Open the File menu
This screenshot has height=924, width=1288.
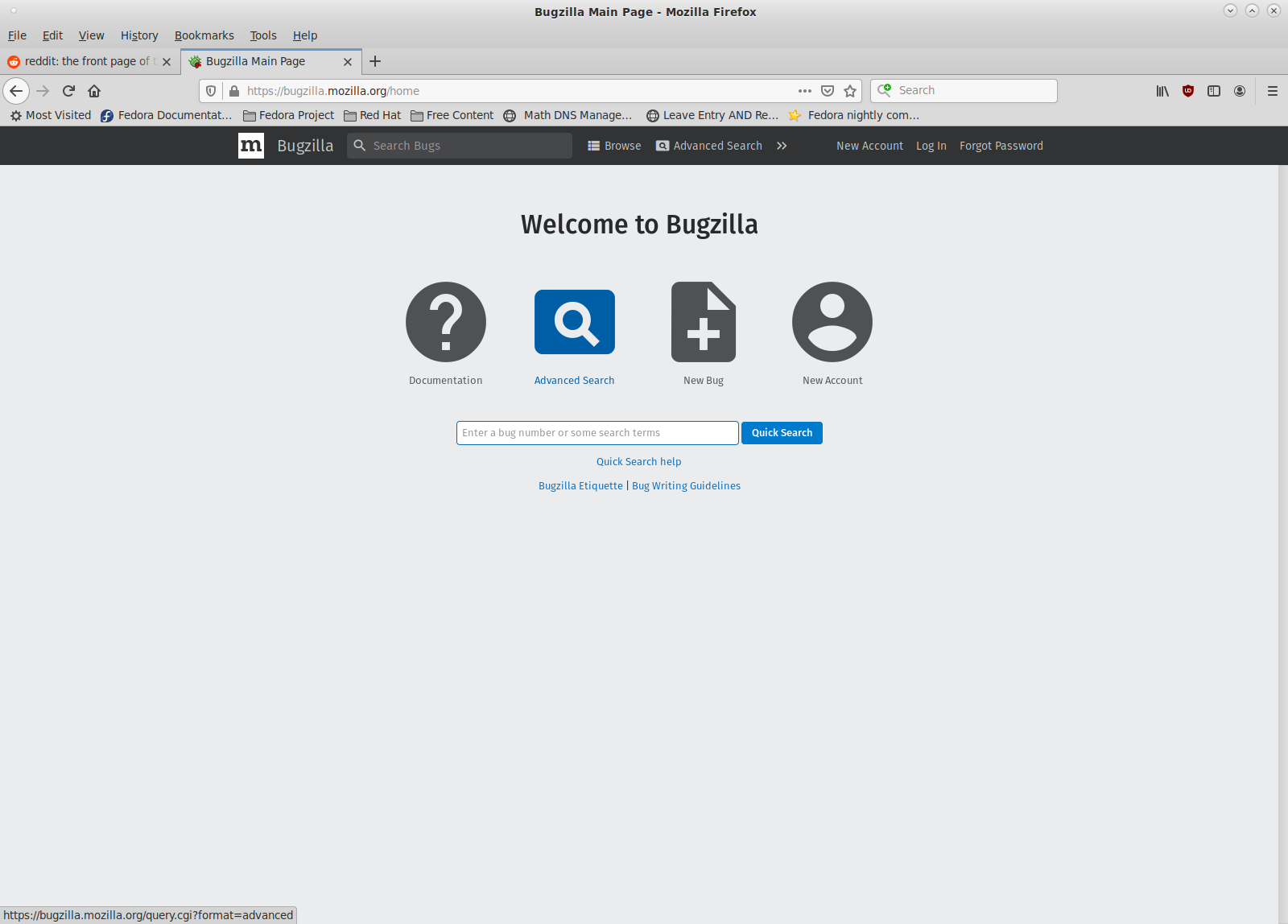coord(17,35)
